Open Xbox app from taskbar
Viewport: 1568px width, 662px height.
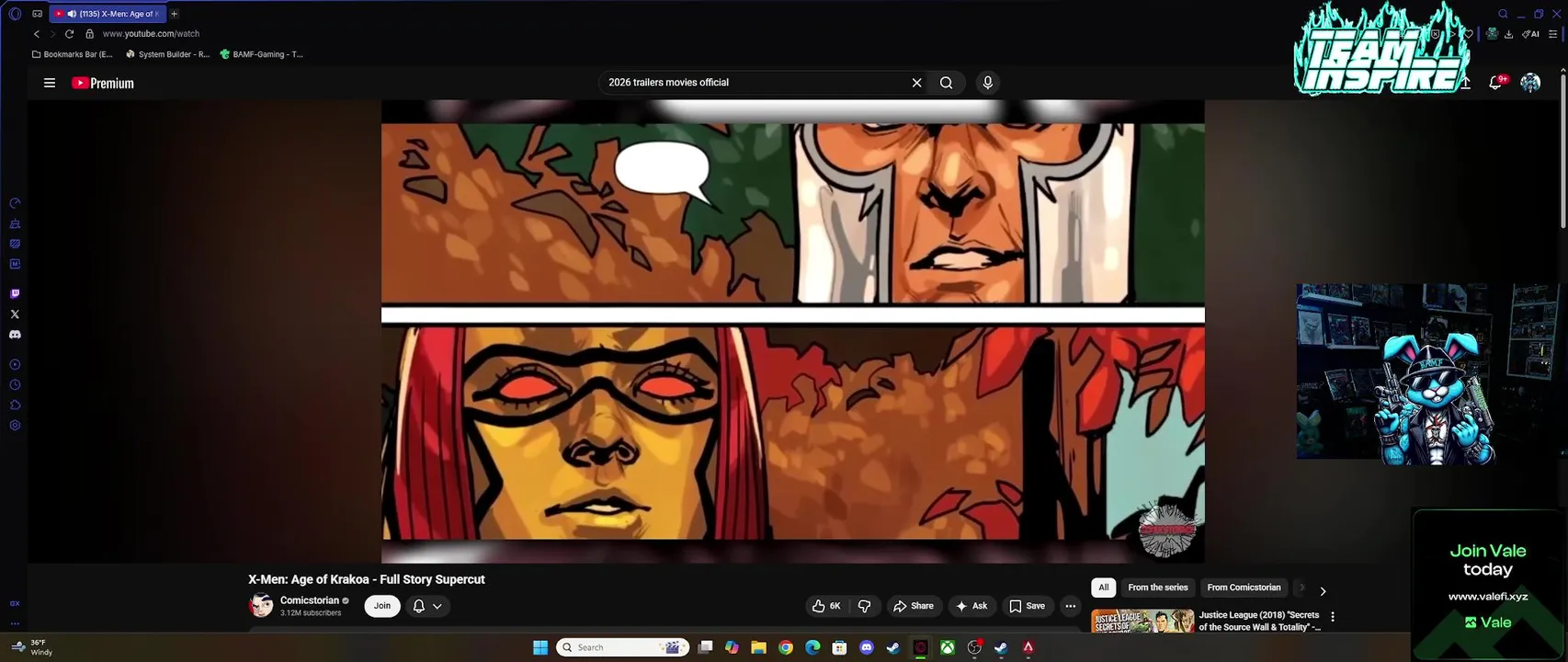tap(947, 647)
